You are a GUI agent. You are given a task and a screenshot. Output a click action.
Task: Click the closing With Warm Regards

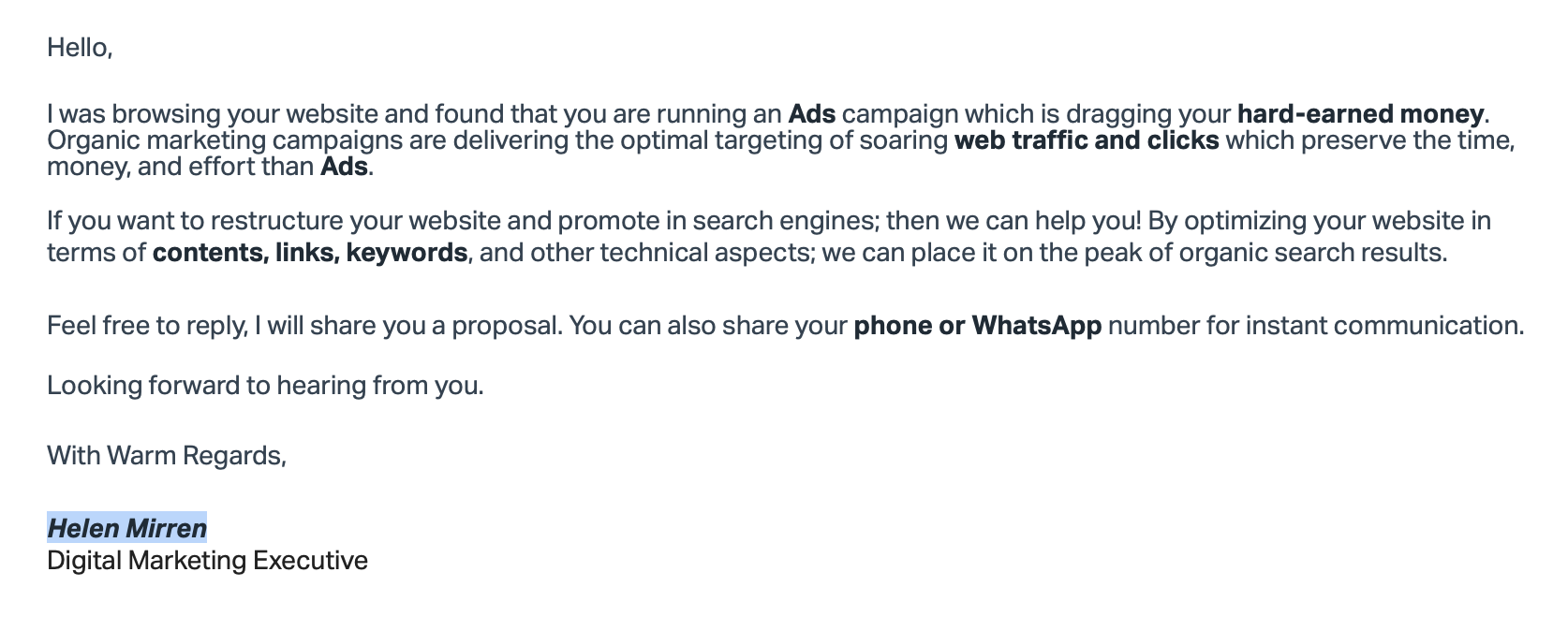[x=167, y=456]
